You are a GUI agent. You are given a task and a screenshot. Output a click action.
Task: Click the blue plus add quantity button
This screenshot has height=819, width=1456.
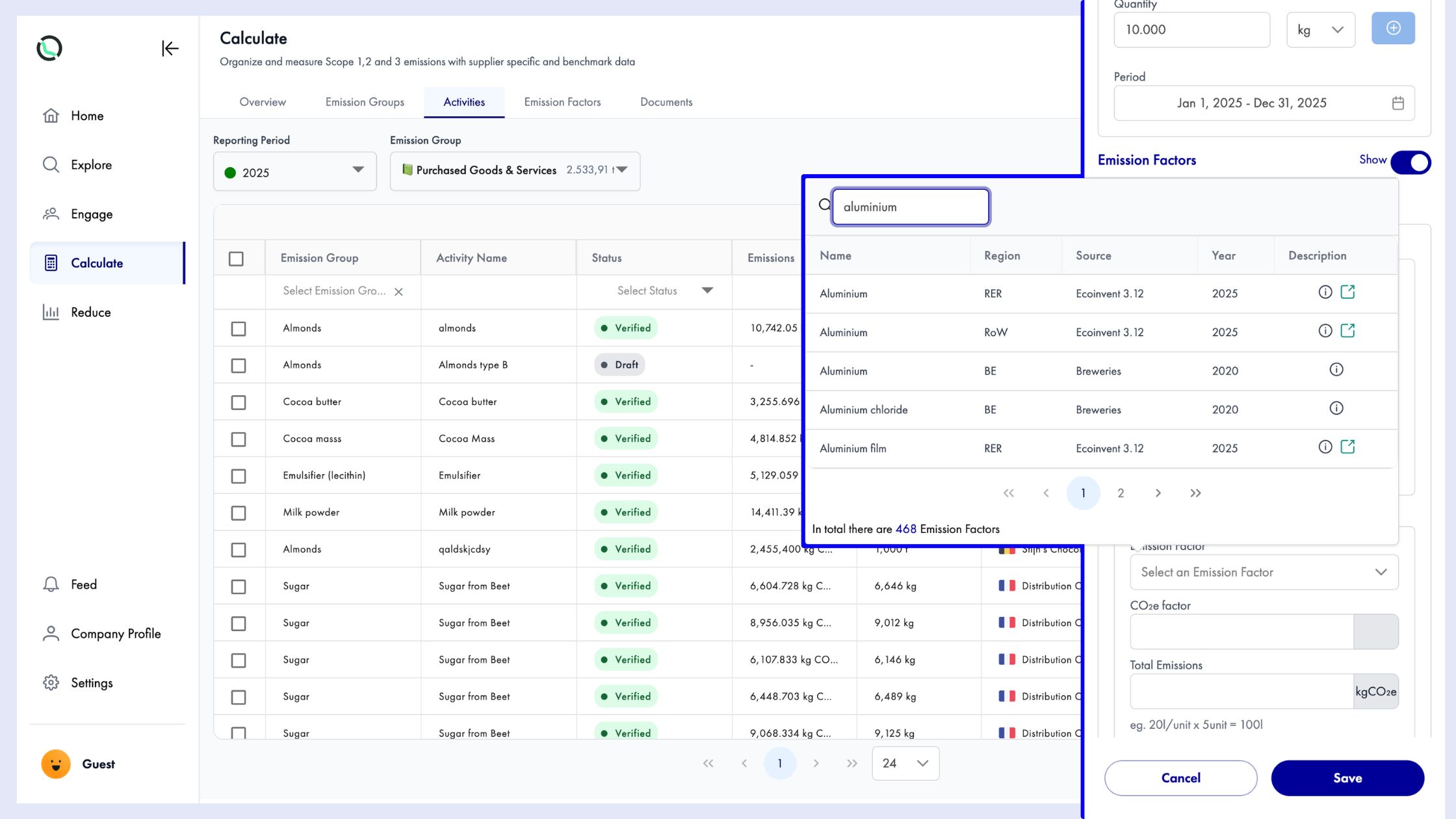(1392, 29)
